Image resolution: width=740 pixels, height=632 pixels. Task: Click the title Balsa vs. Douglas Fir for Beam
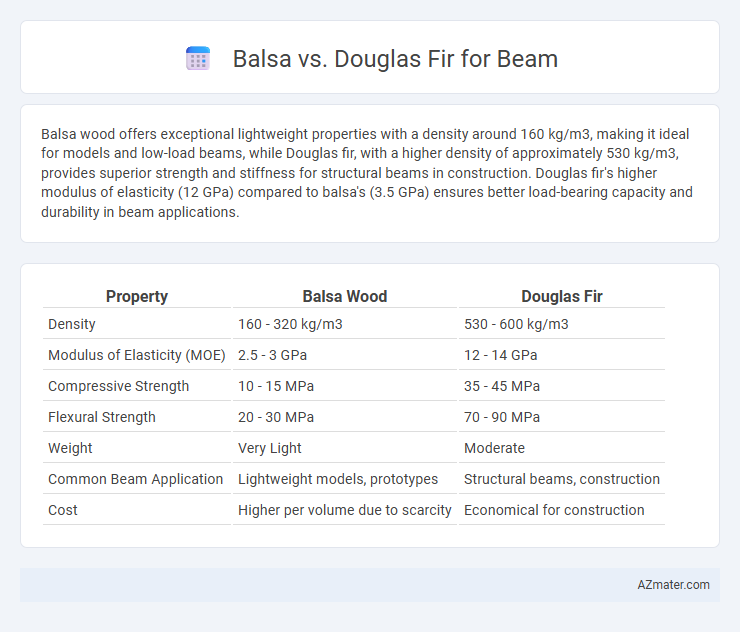tap(395, 59)
